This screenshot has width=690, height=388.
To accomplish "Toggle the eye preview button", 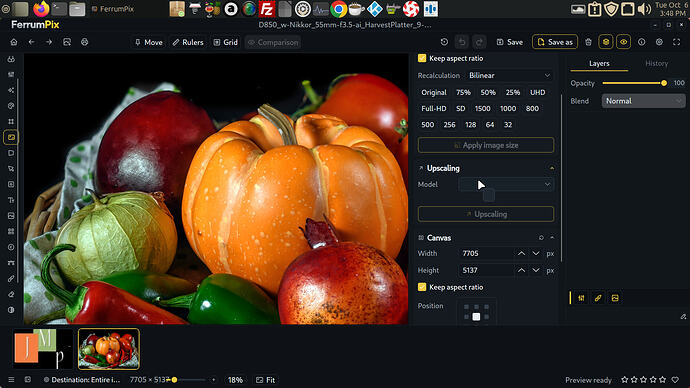I will tap(624, 42).
